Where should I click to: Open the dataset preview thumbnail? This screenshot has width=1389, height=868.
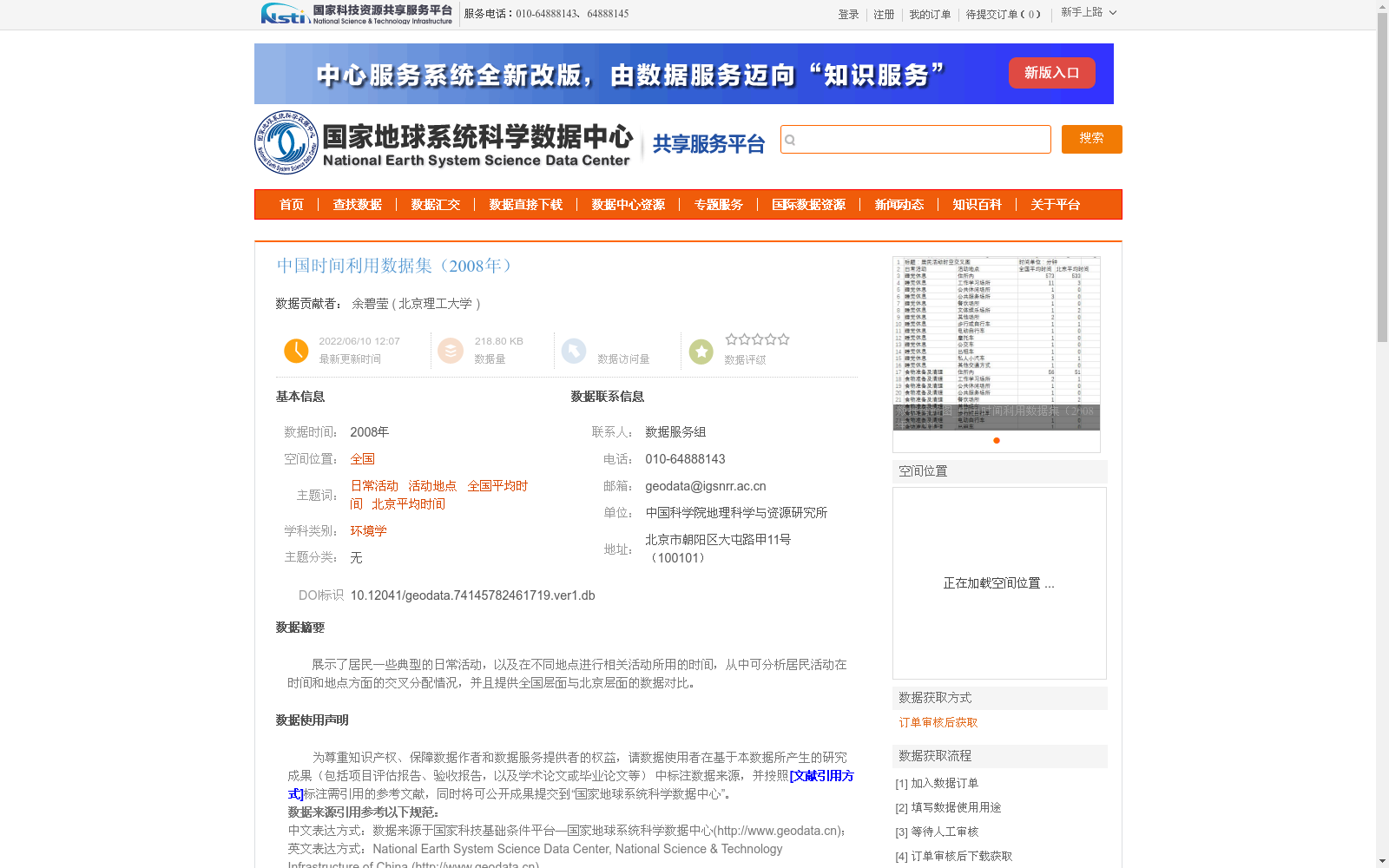coord(997,344)
